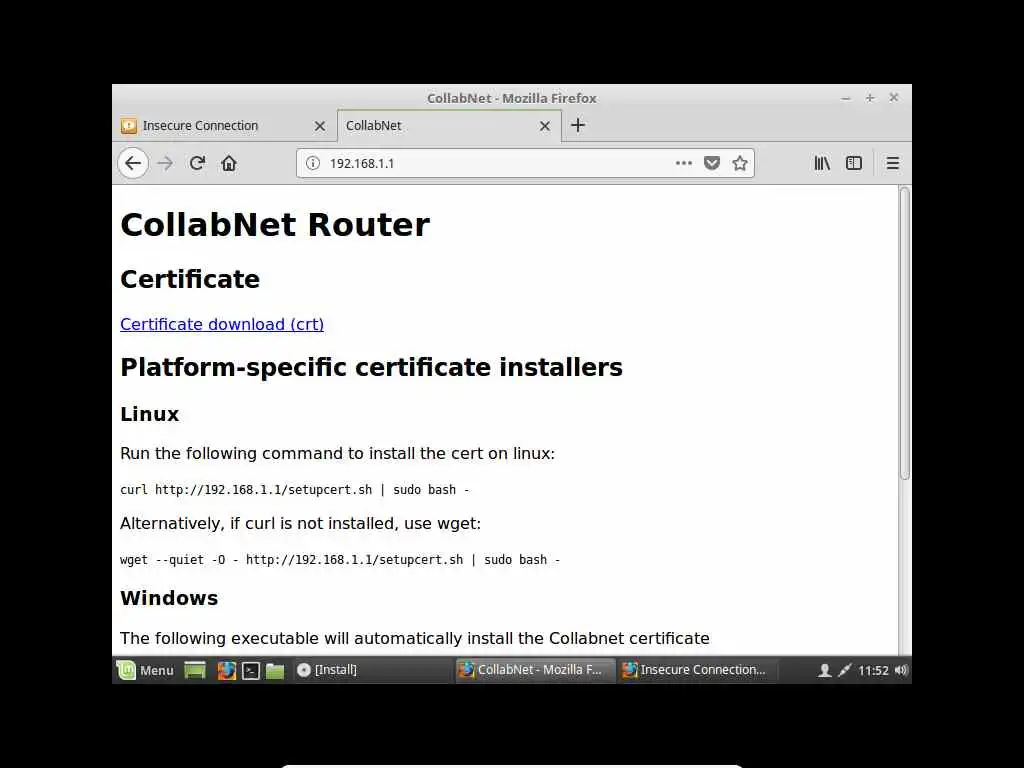Open the Linux Mint Menu

click(x=145, y=670)
